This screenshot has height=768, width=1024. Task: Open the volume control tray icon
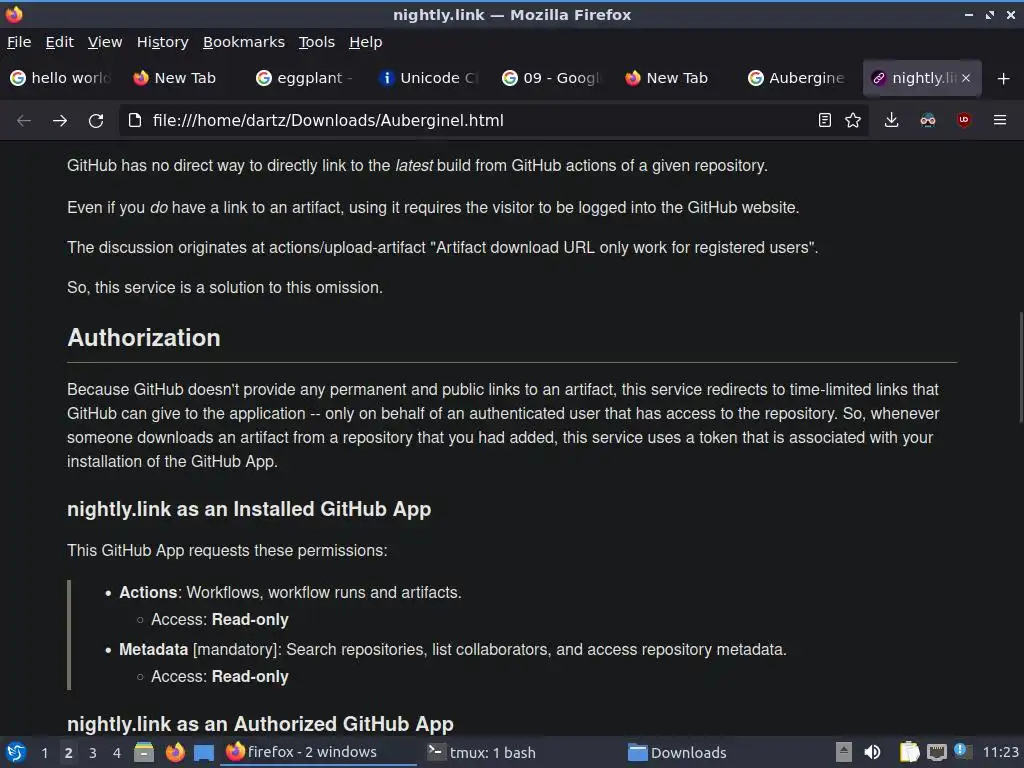click(x=872, y=752)
